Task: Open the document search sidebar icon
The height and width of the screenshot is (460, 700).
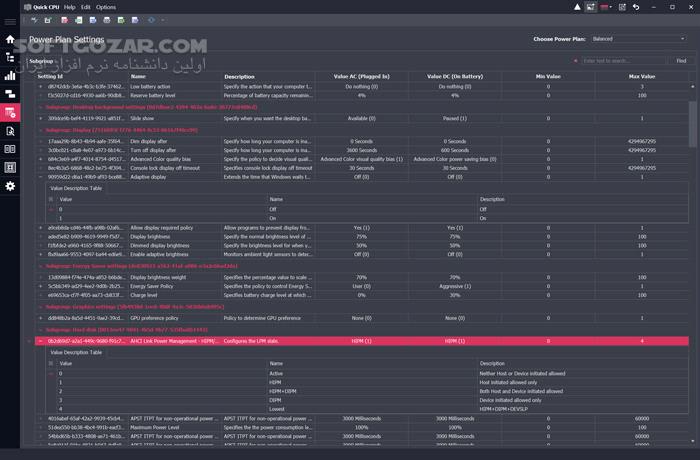Action: pyautogui.click(x=10, y=131)
